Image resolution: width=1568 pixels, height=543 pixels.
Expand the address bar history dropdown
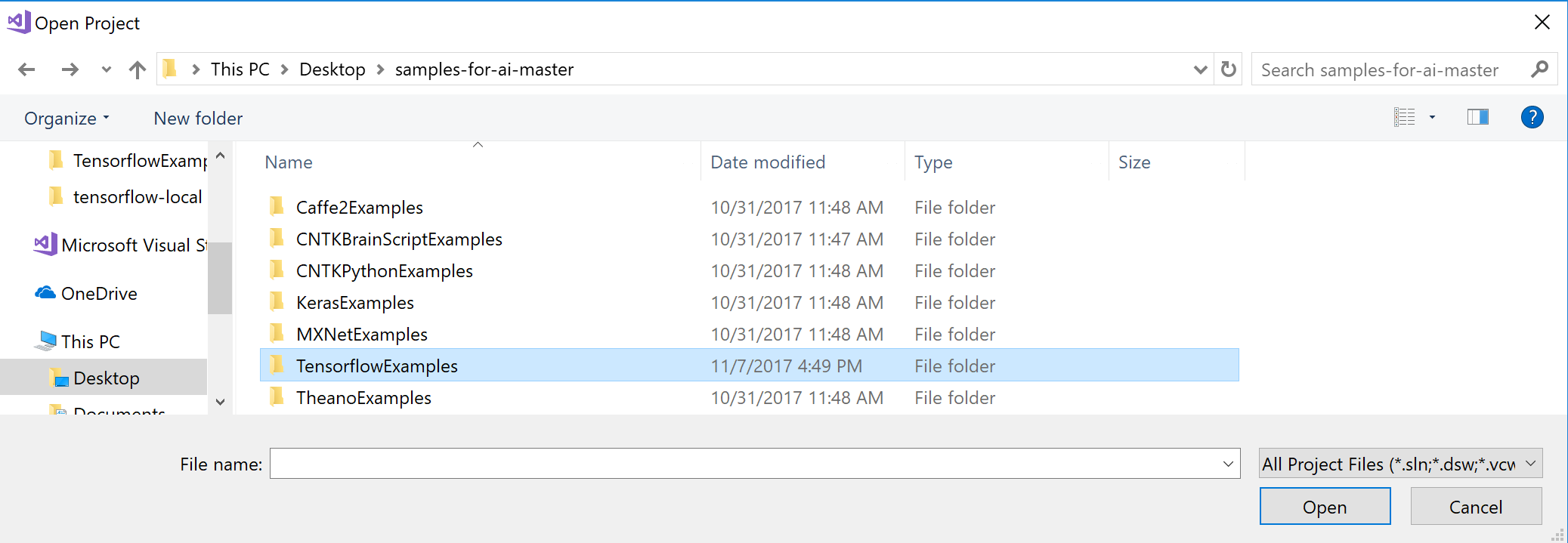1200,70
